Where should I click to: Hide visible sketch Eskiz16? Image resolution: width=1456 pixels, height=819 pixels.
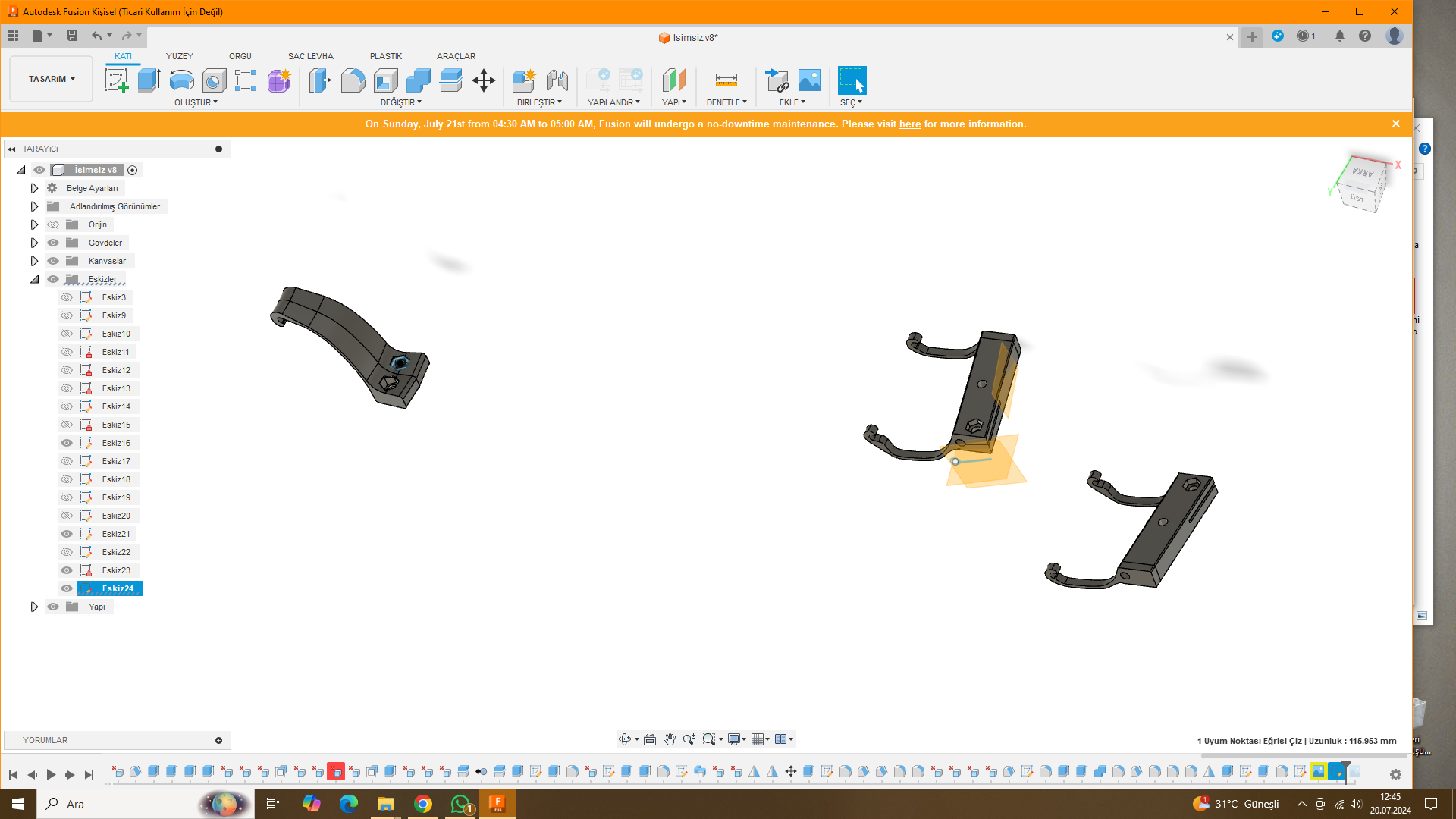click(x=67, y=443)
